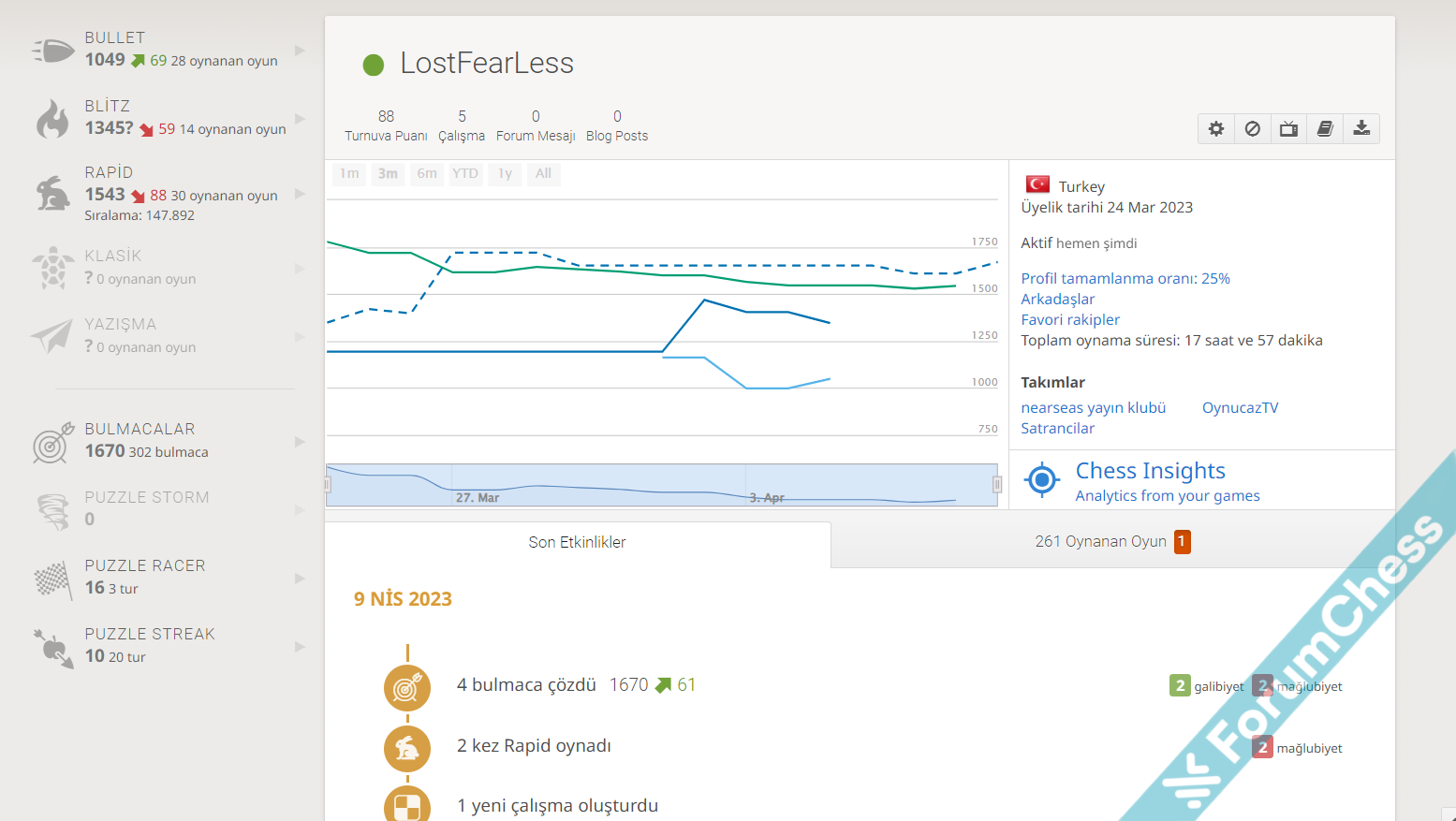Click the Klasik turtle icon
Screen dimensions: 1456x821
pos(53,268)
